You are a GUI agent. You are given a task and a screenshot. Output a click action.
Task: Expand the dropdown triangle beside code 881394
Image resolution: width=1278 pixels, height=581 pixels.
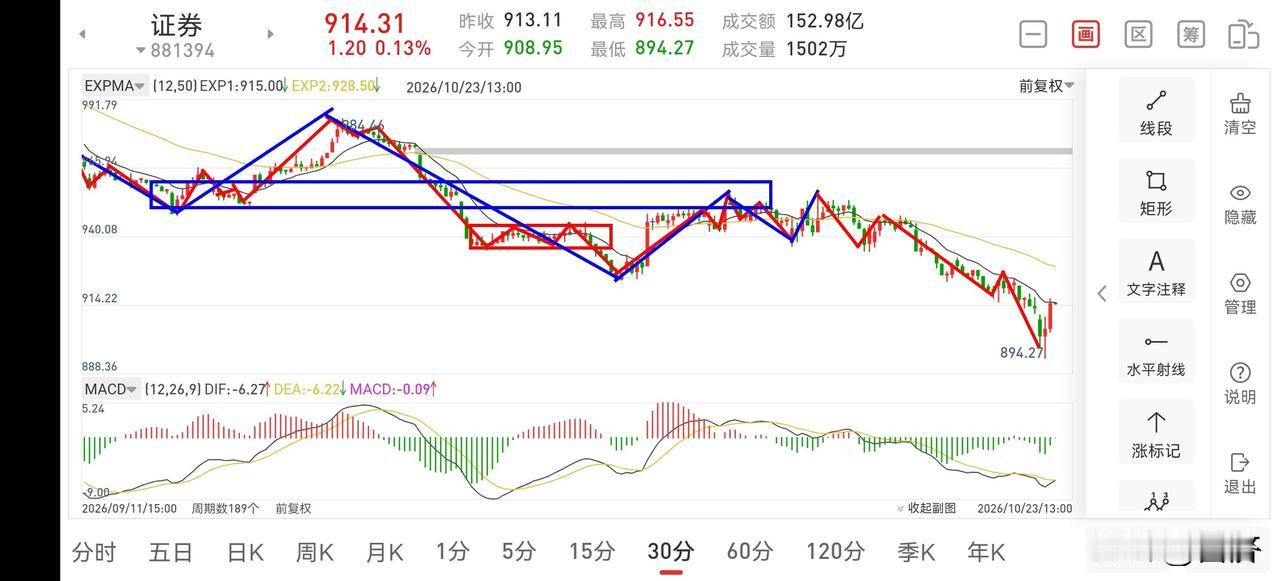(x=141, y=50)
